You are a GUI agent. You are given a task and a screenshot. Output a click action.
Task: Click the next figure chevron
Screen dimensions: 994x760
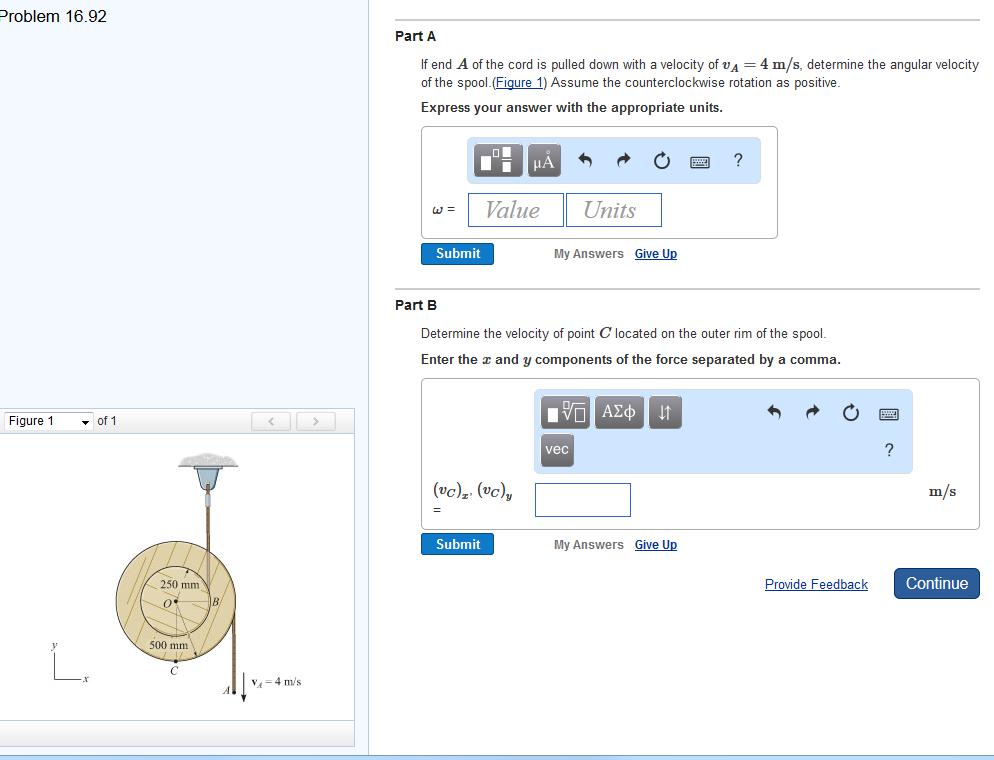315,420
